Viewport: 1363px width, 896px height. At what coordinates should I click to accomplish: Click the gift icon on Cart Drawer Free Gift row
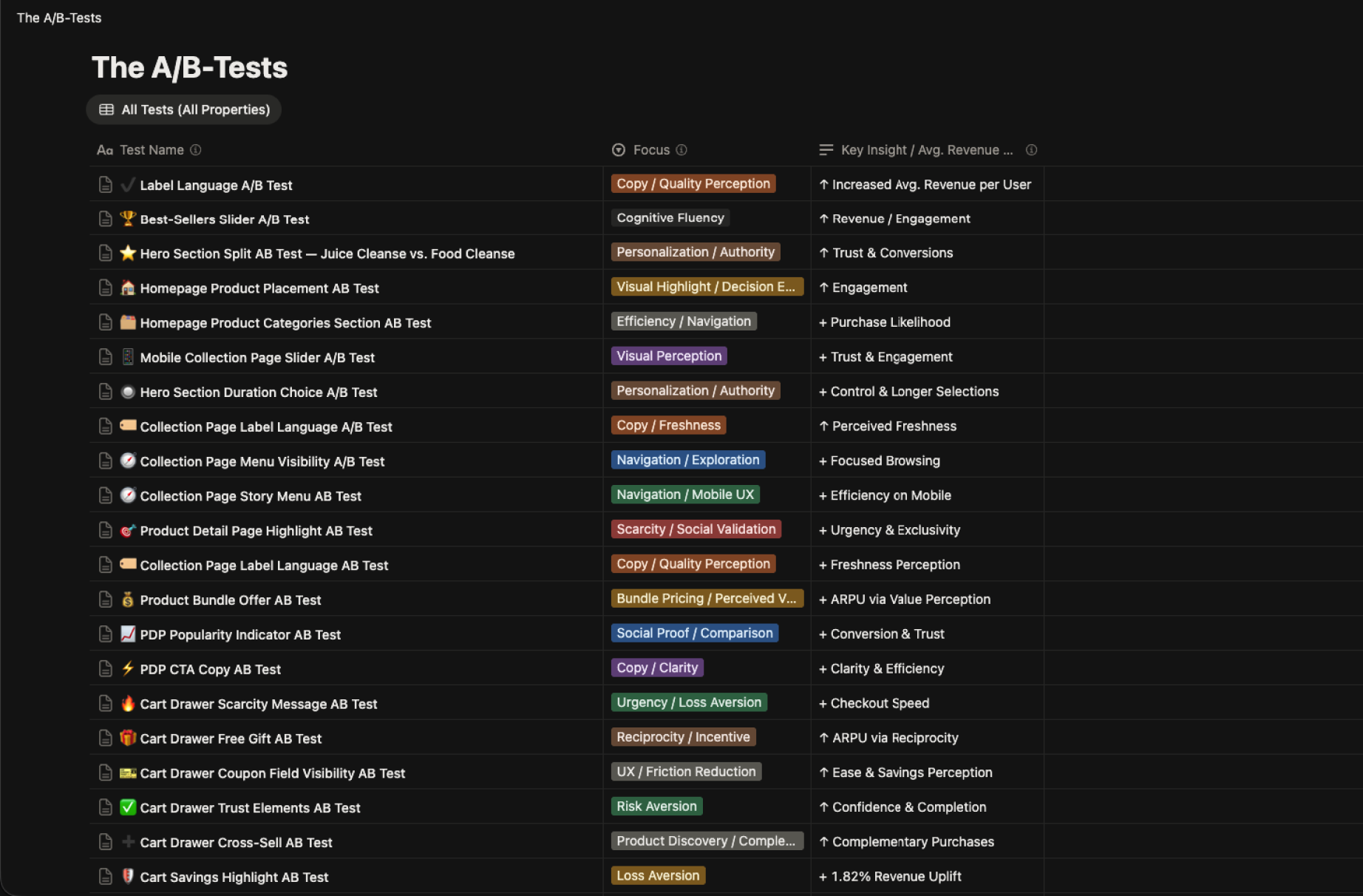pos(128,738)
